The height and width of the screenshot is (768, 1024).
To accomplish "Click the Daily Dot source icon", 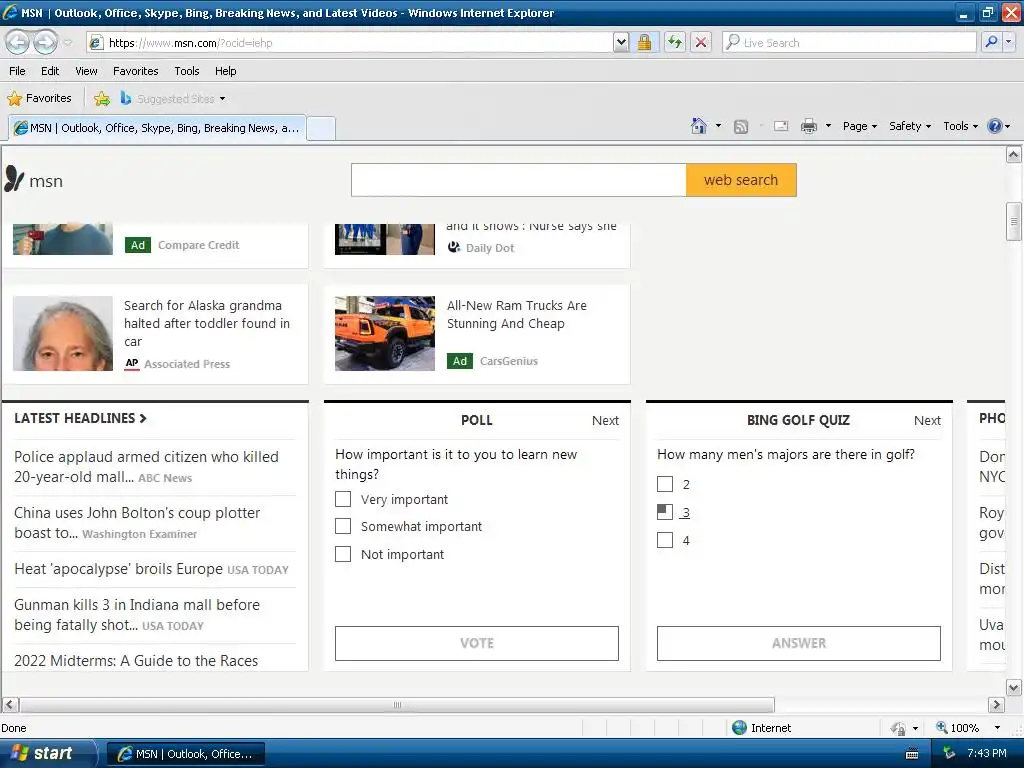I will coord(455,248).
